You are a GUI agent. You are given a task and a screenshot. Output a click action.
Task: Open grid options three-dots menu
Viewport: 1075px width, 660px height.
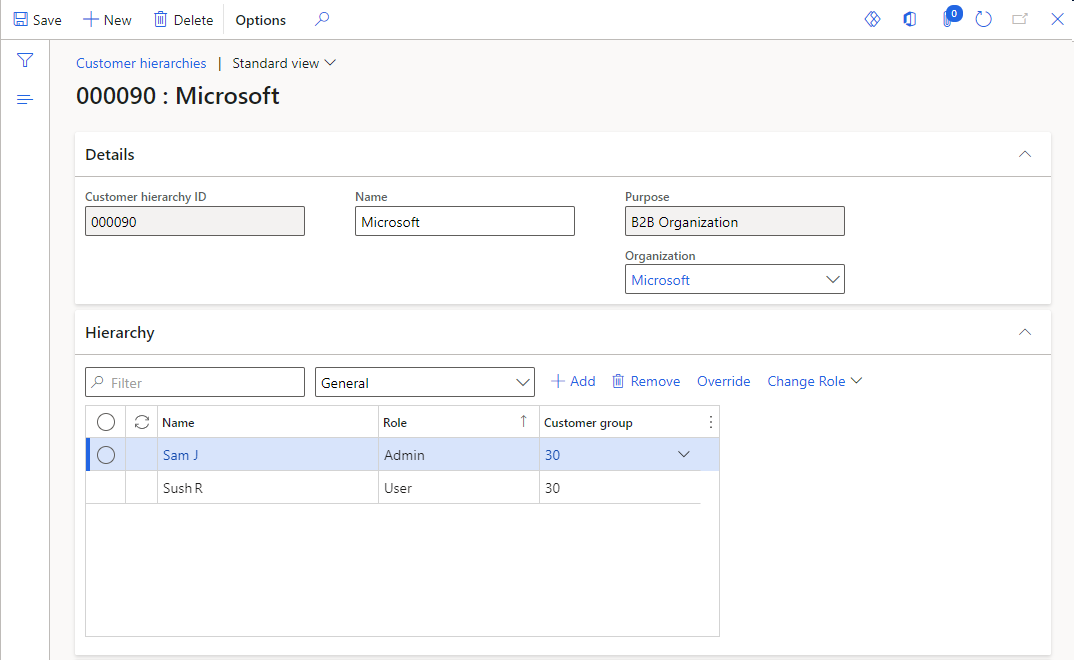[710, 422]
